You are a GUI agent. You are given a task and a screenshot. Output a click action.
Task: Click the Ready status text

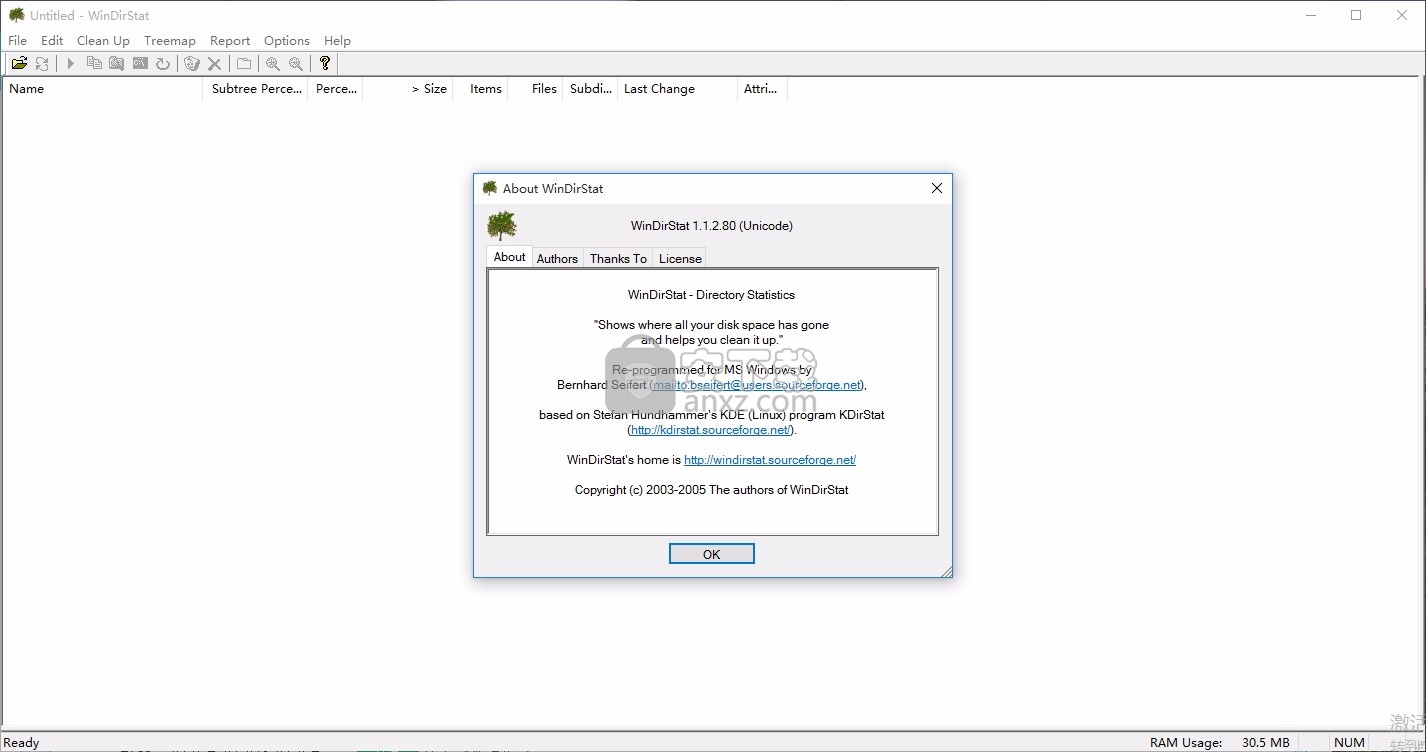pos(22,743)
